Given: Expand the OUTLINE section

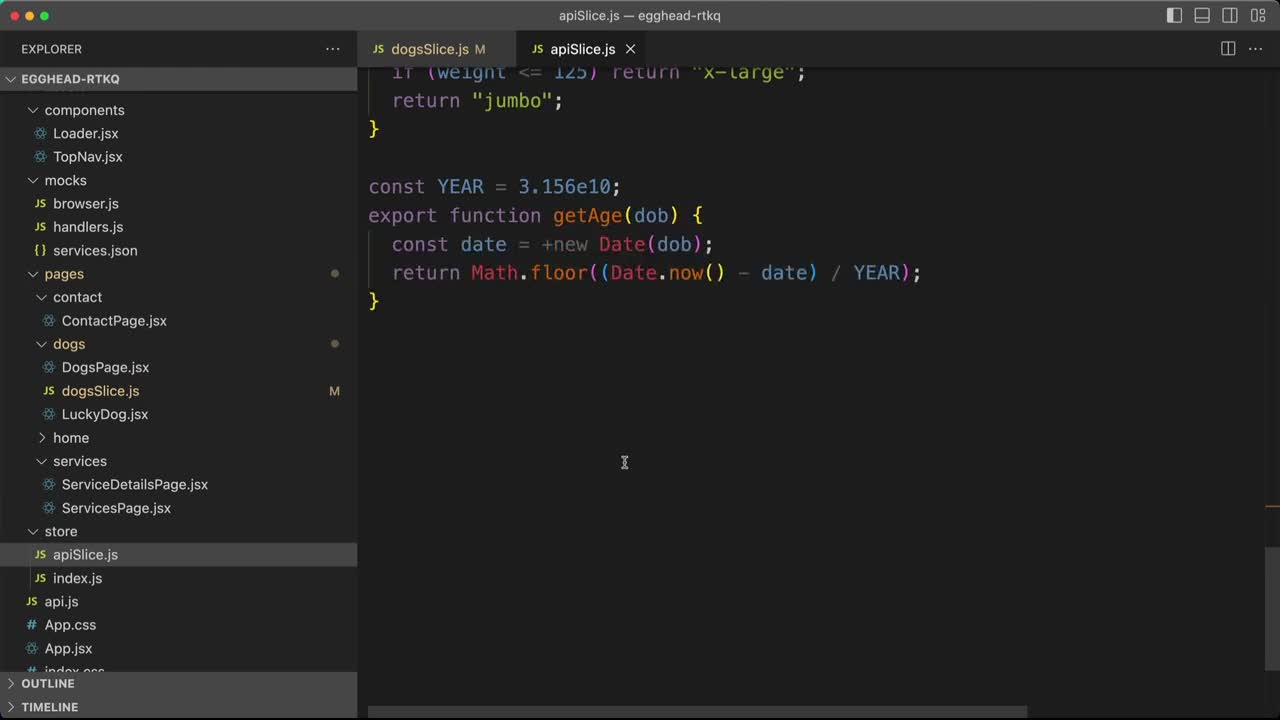Looking at the screenshot, I should (x=48, y=684).
